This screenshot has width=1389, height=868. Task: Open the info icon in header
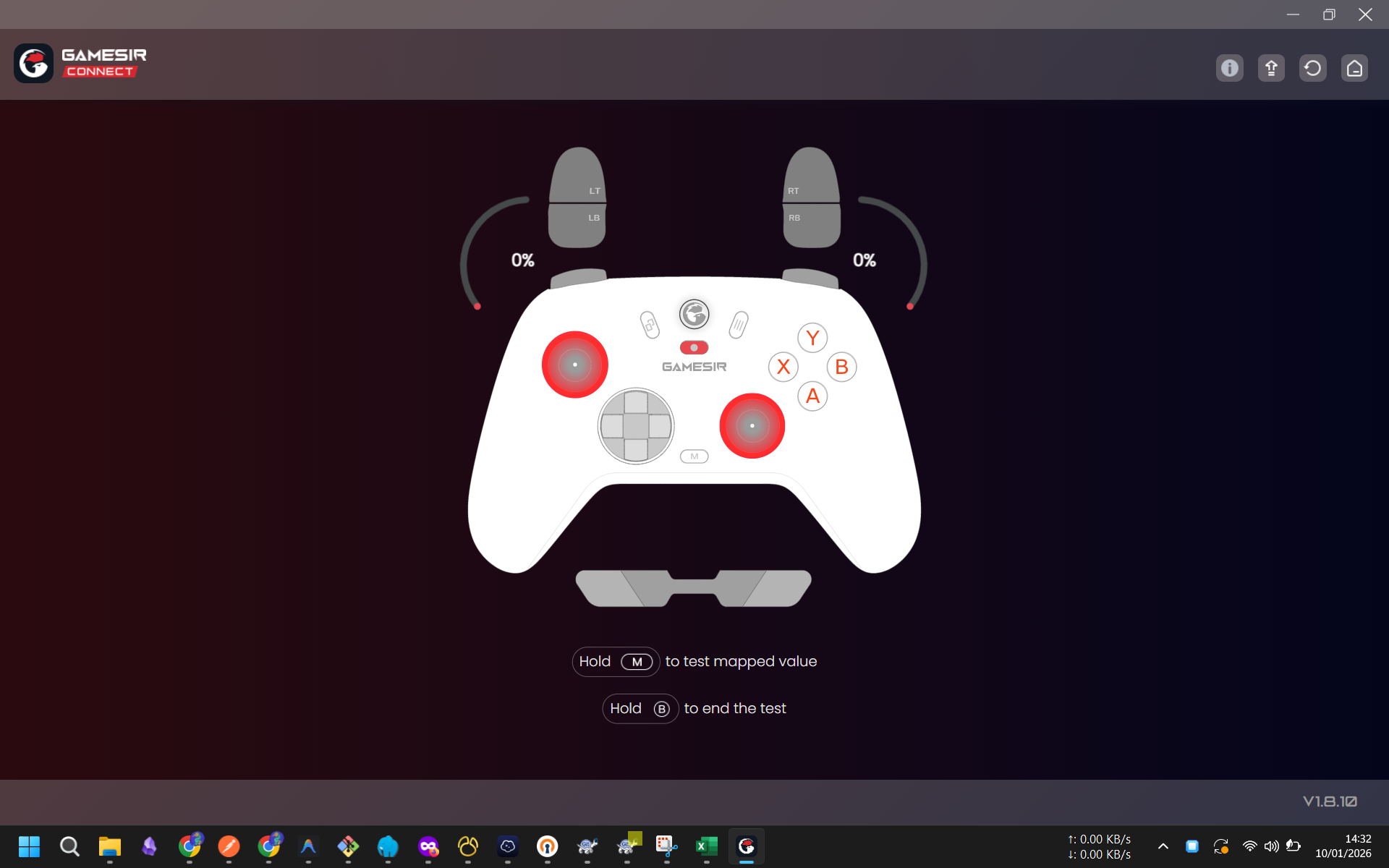click(1229, 68)
